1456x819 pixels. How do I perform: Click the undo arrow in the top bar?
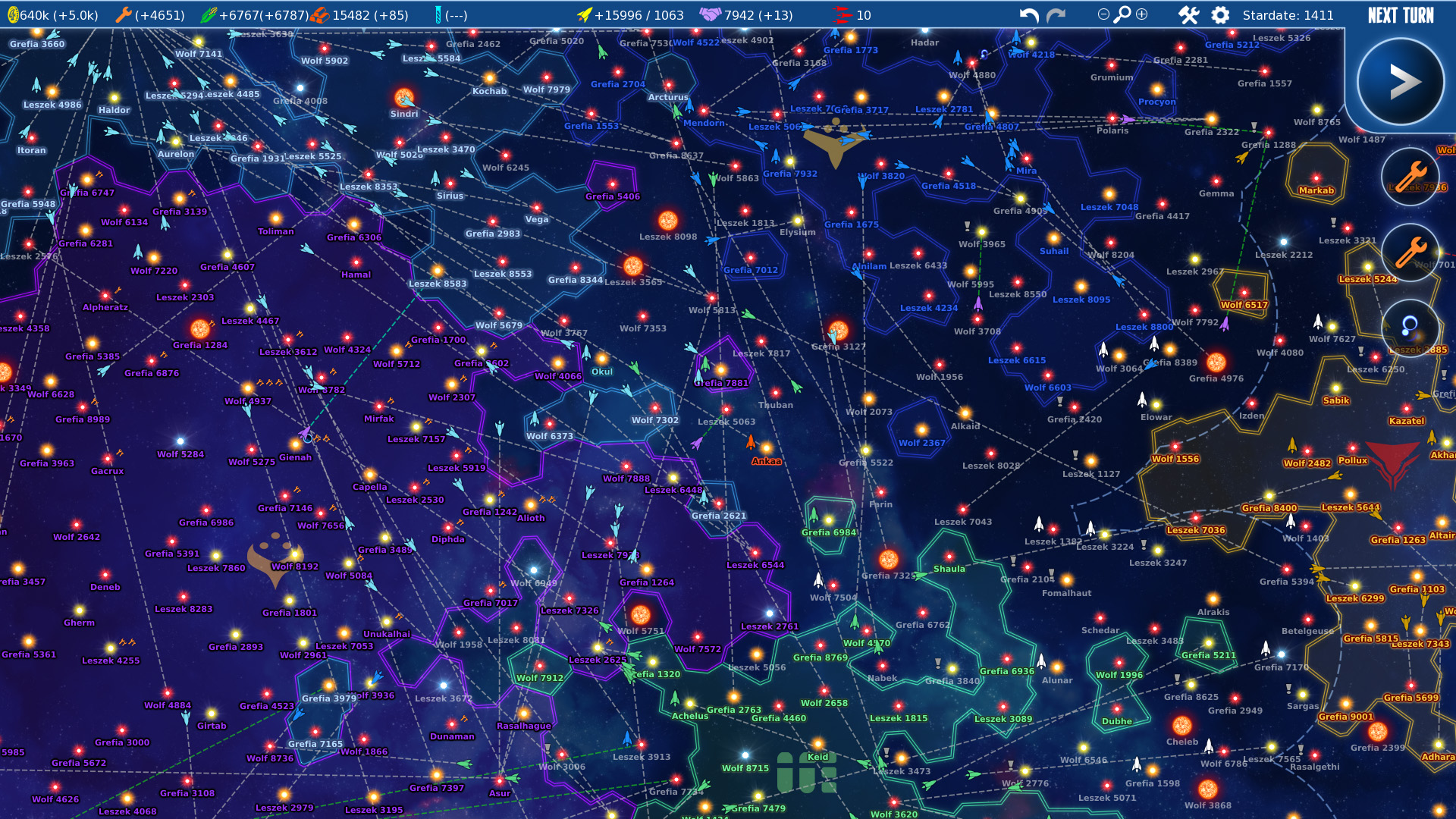[x=1028, y=14]
